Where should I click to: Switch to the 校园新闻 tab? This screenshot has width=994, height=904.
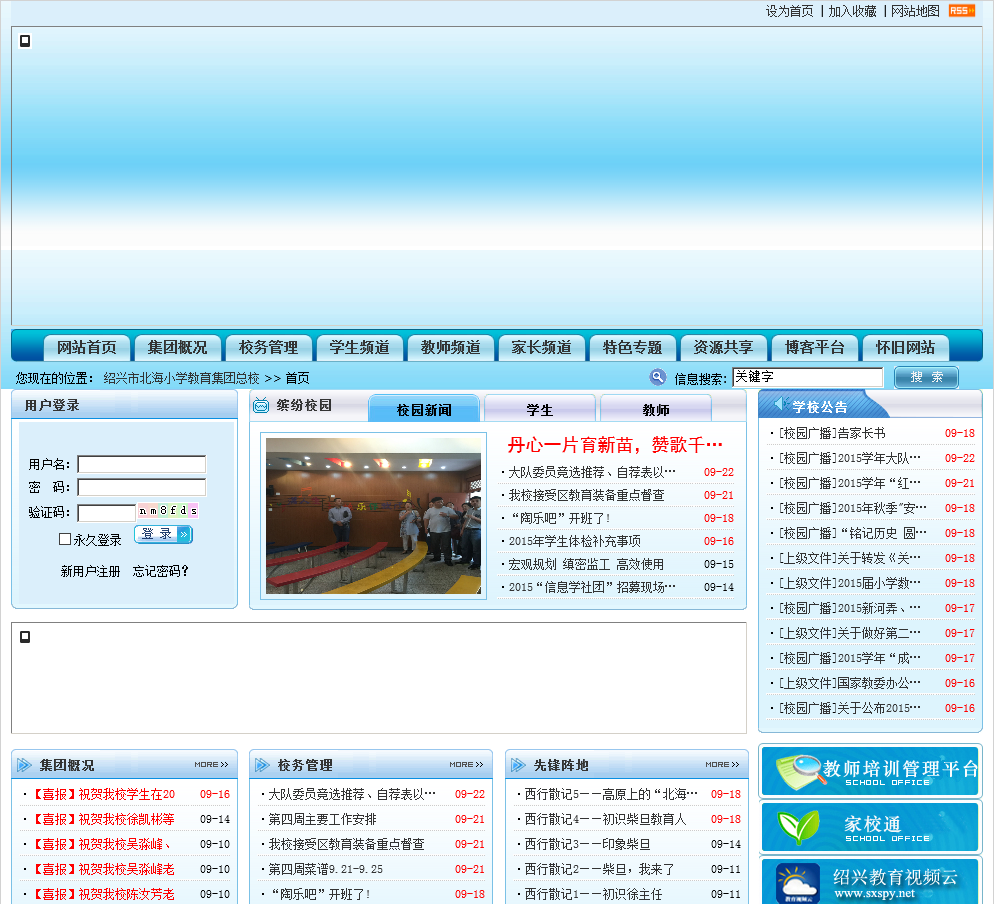[424, 409]
